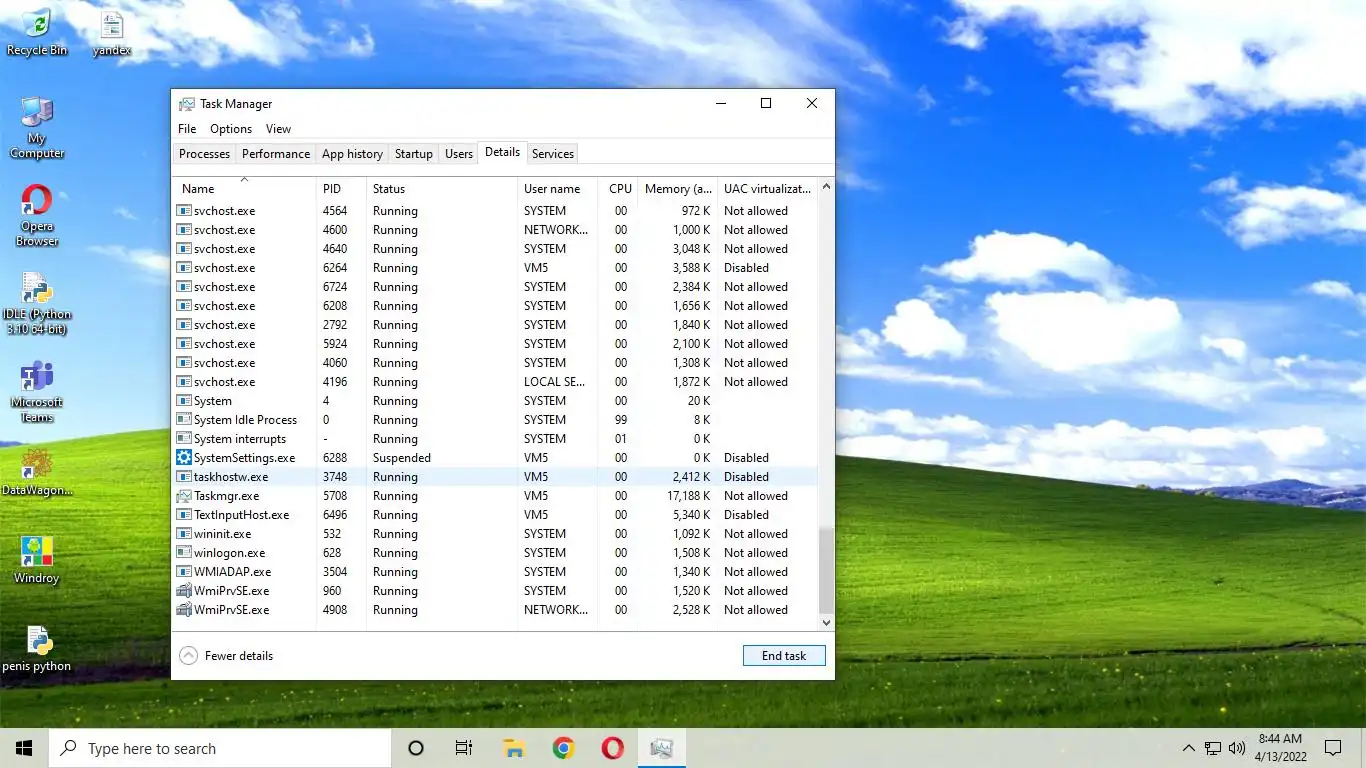Click the 17,188 K memory value
1366x768 pixels.
coord(689,496)
